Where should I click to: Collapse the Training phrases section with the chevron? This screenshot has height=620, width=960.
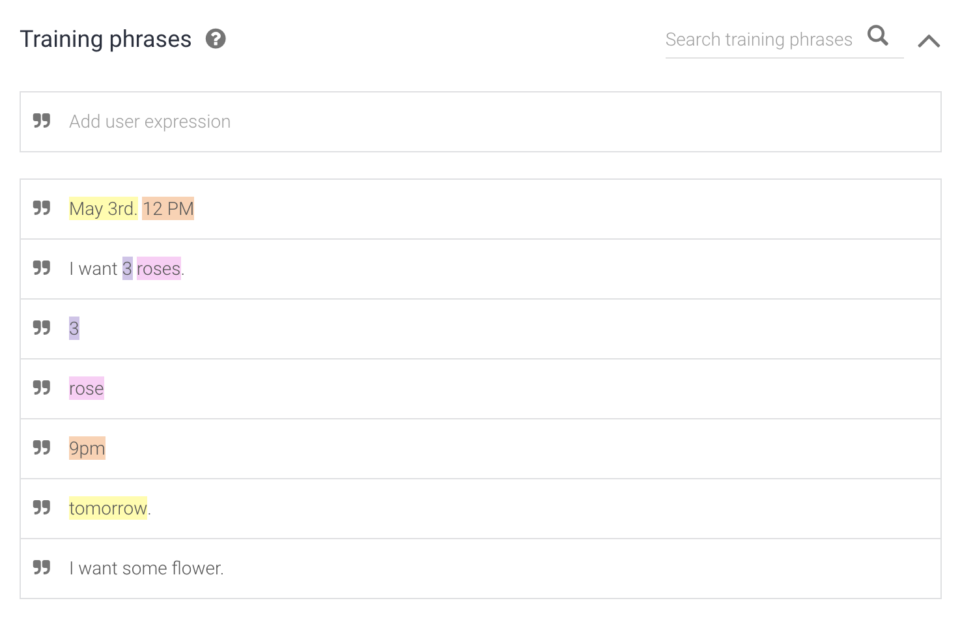coord(930,41)
